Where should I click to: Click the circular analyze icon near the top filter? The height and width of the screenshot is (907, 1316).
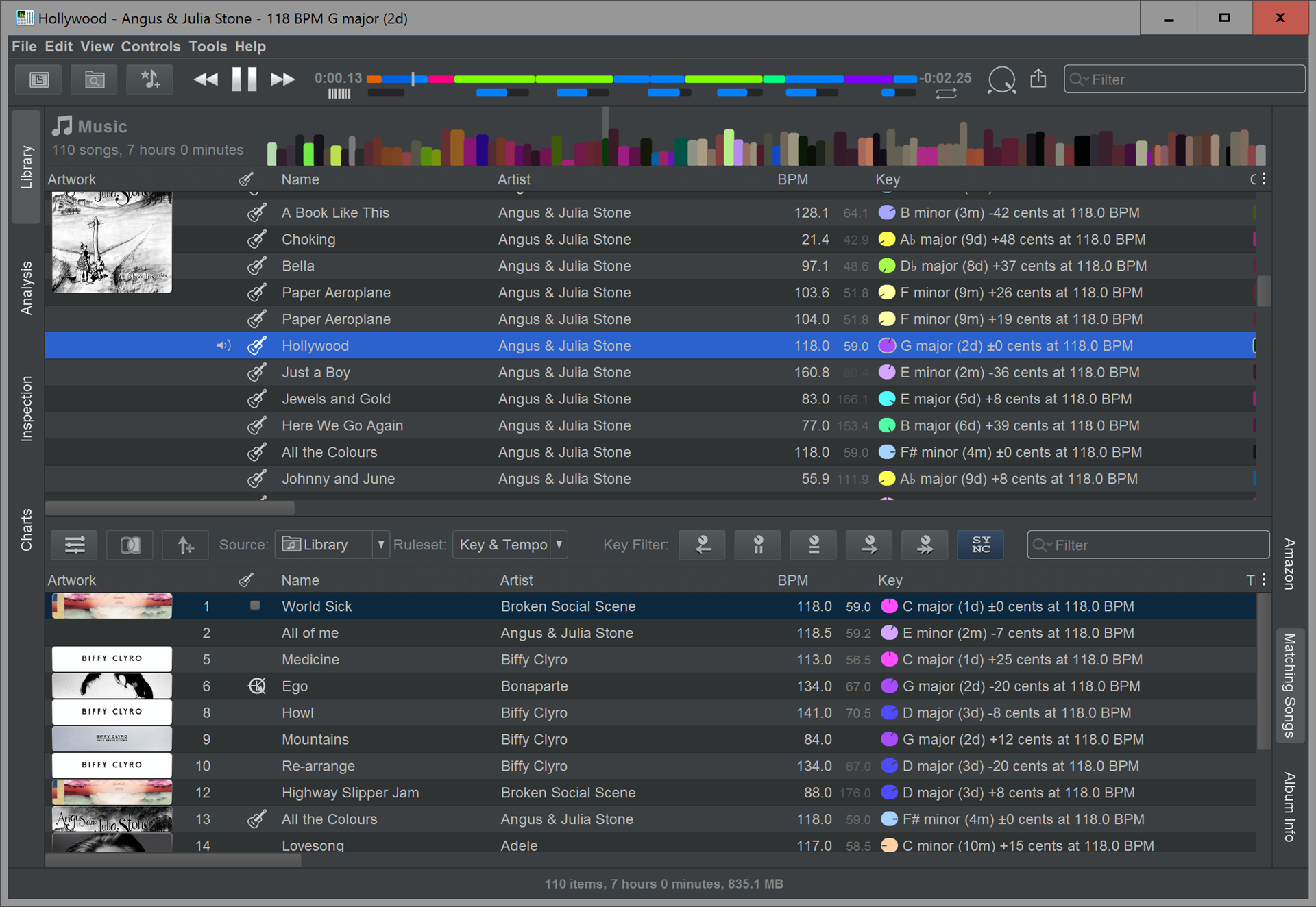pos(1001,80)
